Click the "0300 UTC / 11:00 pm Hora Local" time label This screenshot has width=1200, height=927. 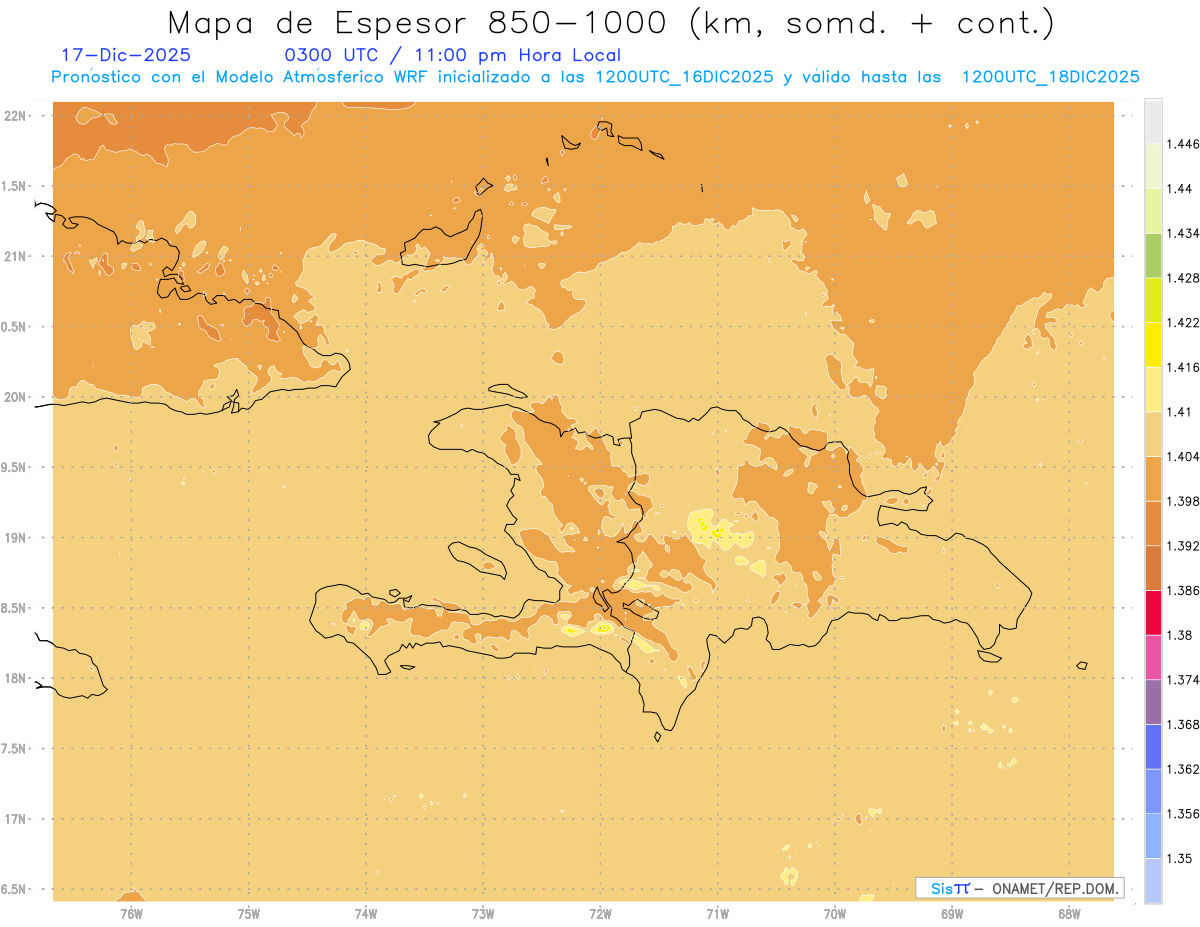pos(453,55)
